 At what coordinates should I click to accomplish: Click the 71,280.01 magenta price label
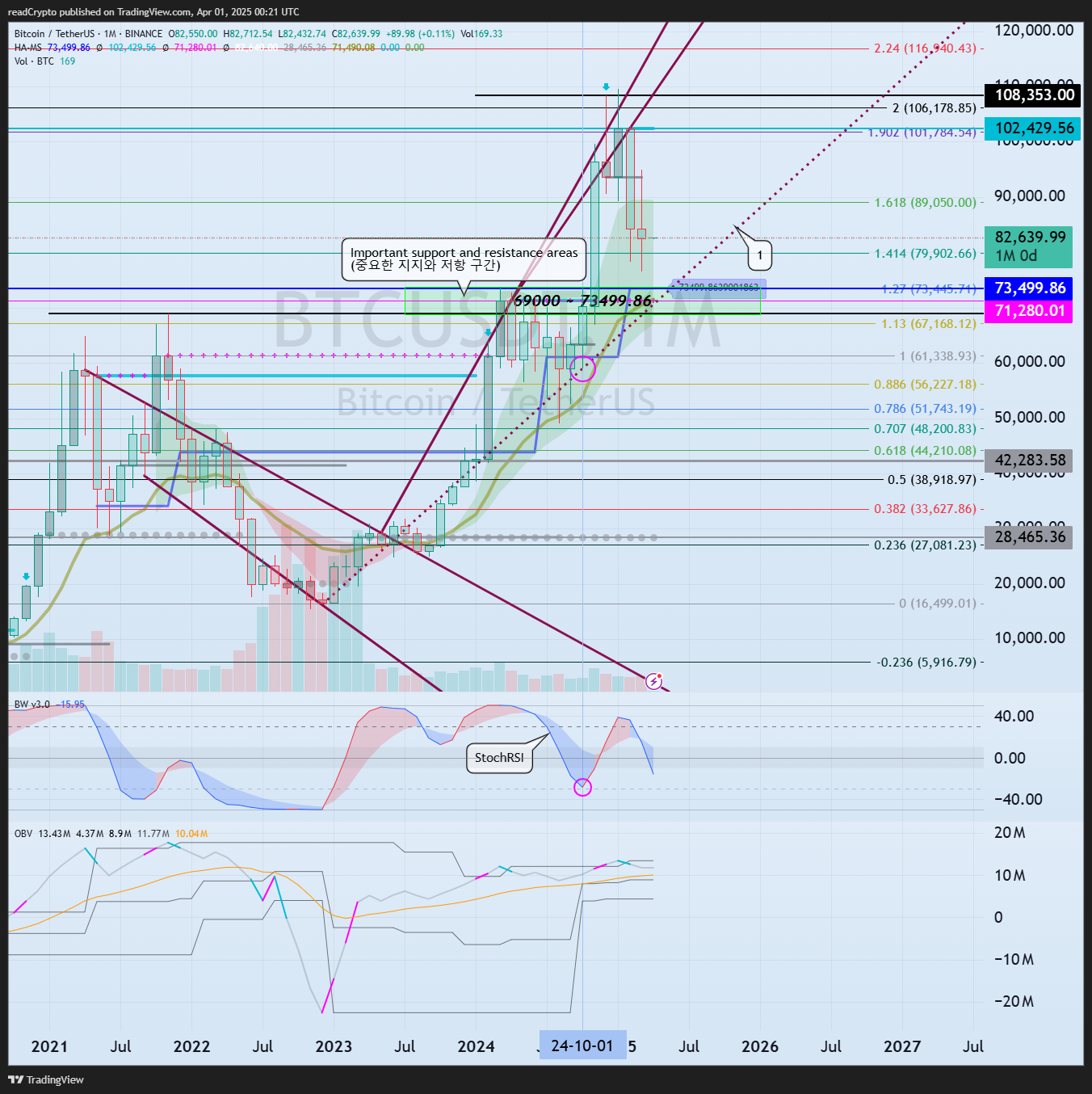1029,311
